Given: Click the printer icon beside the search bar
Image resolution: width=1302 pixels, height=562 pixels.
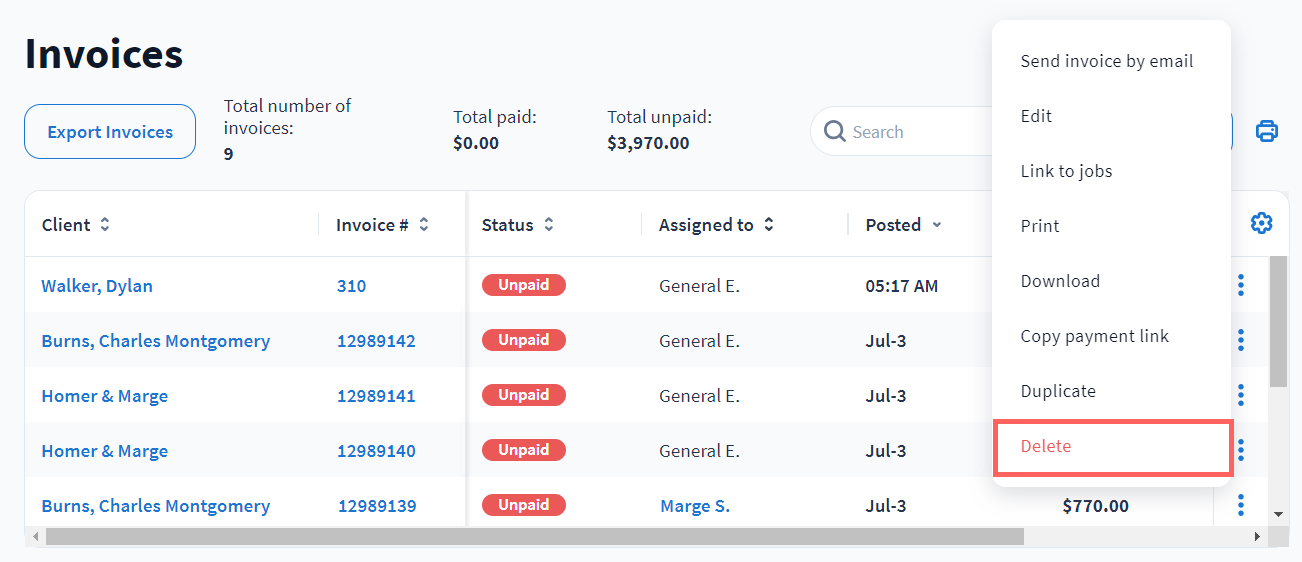Looking at the screenshot, I should tap(1266, 131).
